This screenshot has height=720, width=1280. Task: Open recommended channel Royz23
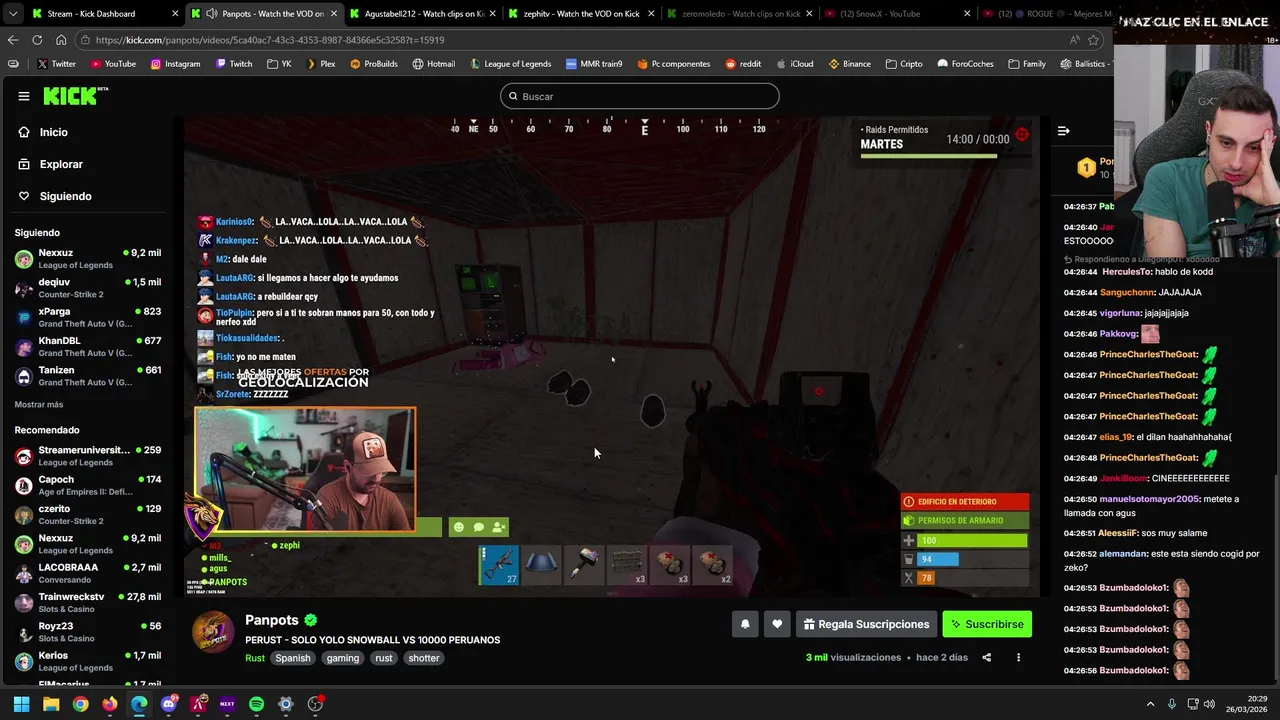pos(88,631)
